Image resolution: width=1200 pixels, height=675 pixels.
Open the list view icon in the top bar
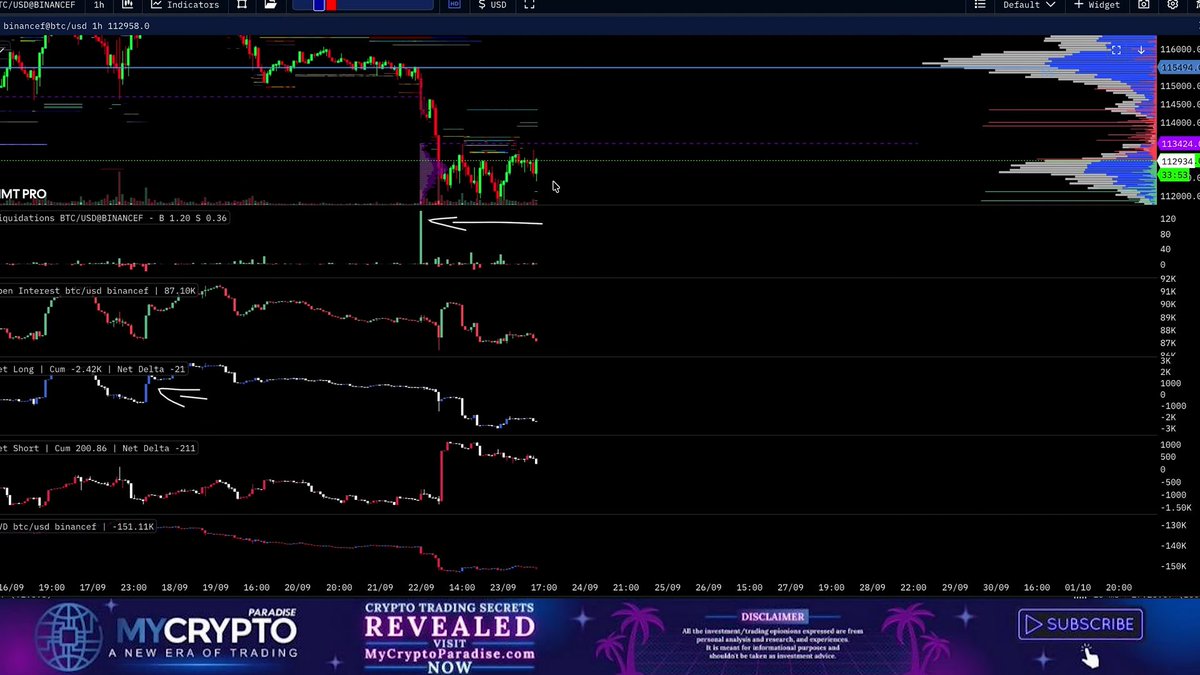pos(981,5)
